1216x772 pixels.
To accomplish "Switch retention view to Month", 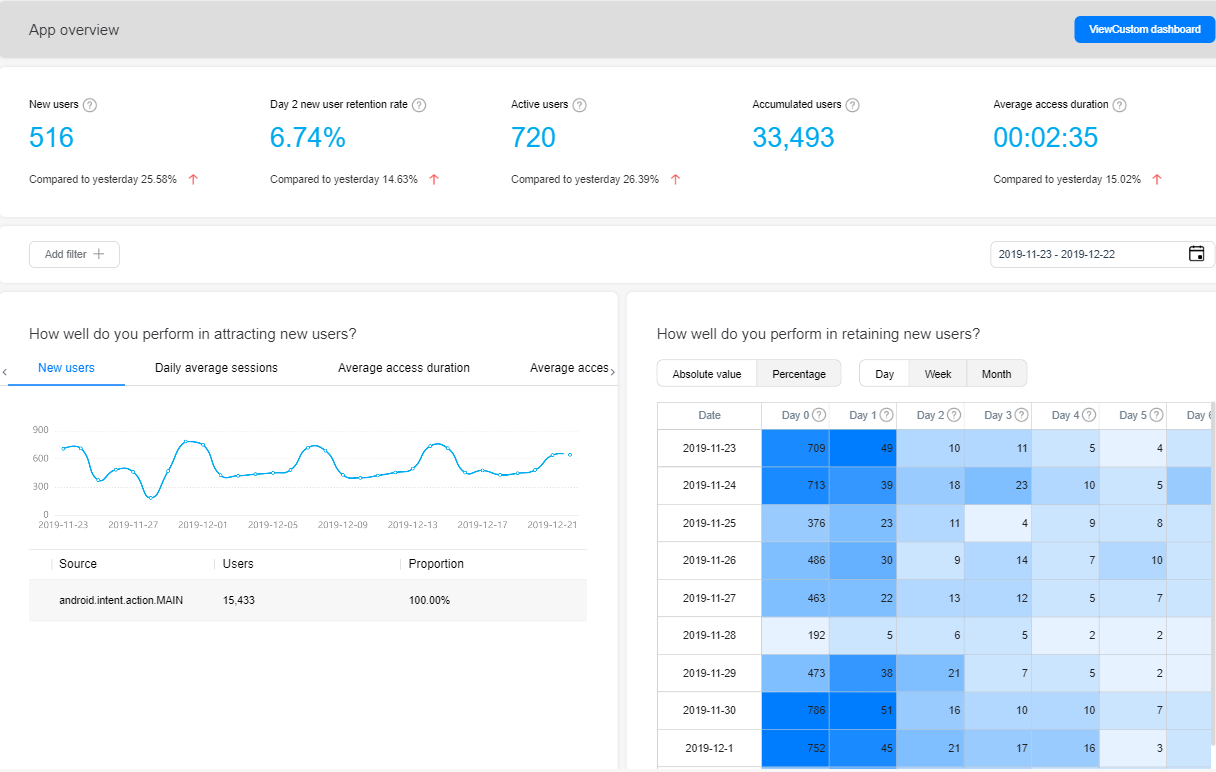I will tap(996, 373).
